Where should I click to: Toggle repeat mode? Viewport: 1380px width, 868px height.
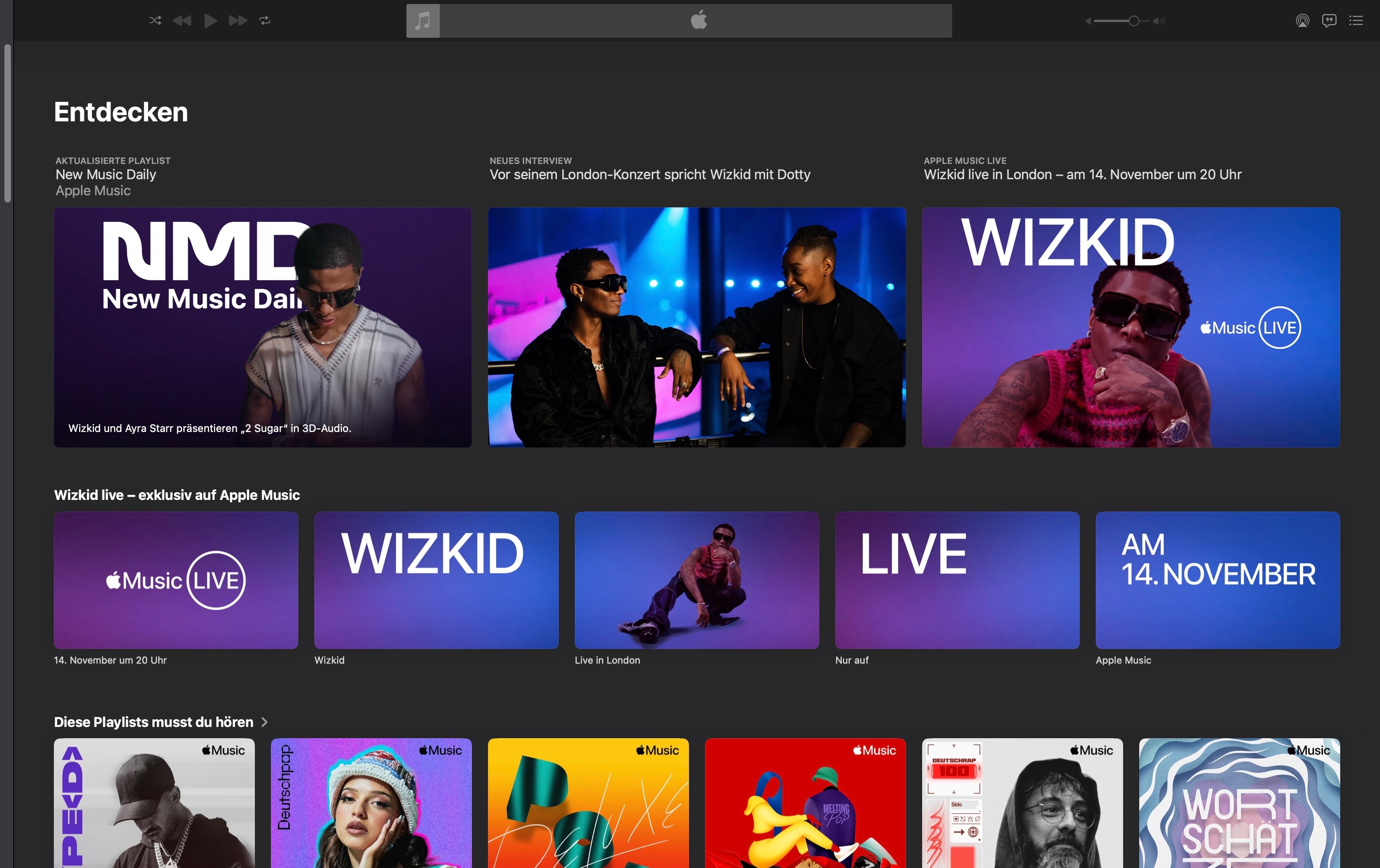point(265,20)
